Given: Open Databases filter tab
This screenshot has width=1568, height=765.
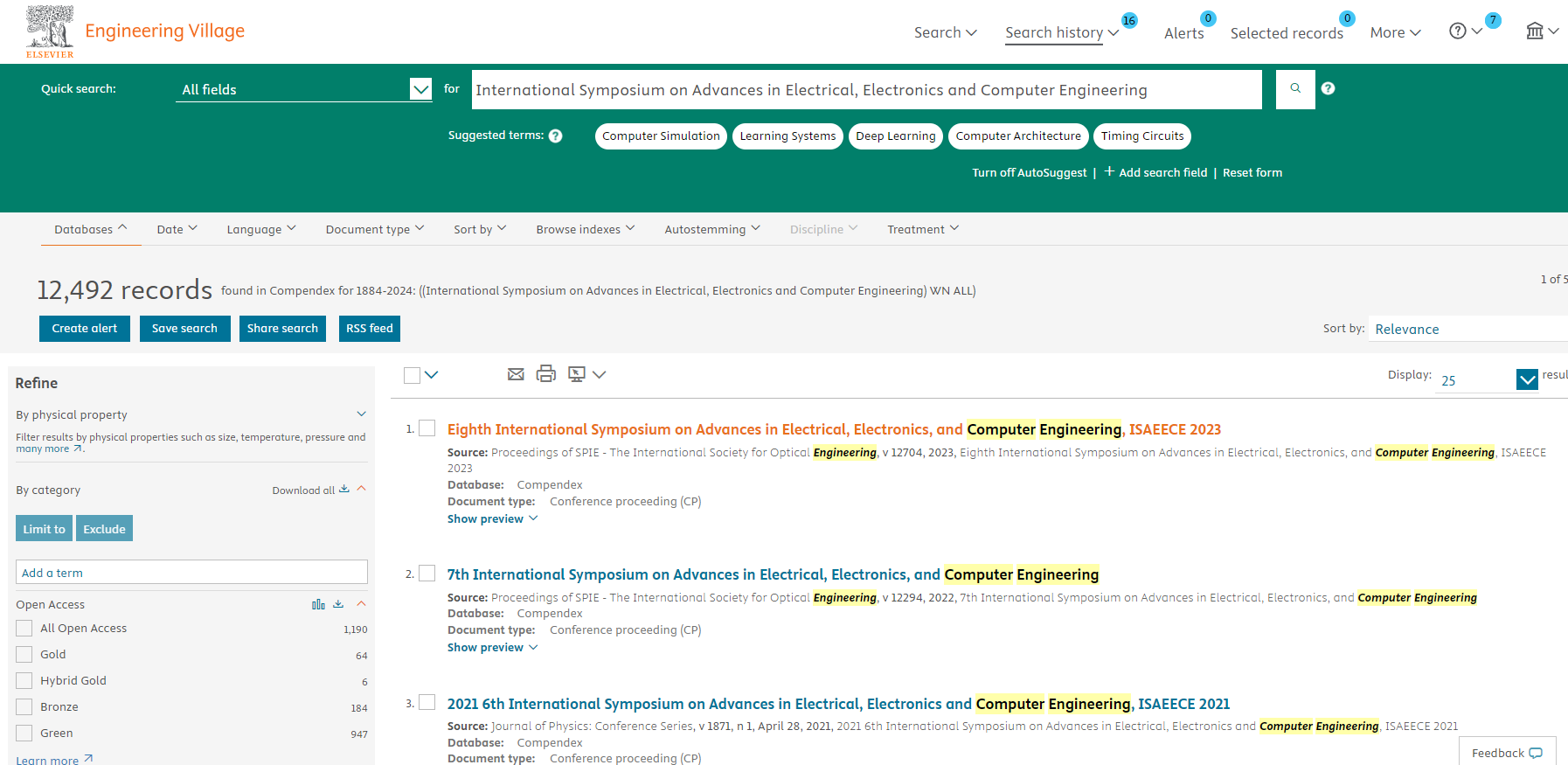Looking at the screenshot, I should [91, 229].
